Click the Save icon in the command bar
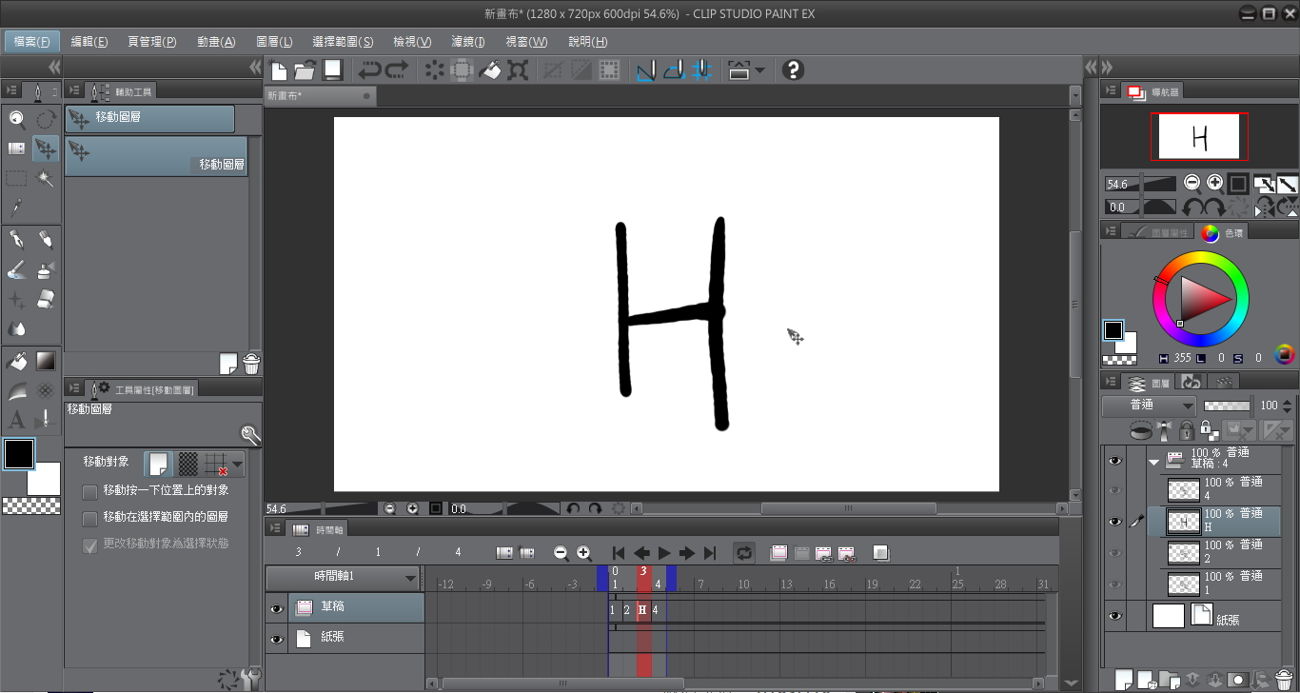 coord(333,70)
